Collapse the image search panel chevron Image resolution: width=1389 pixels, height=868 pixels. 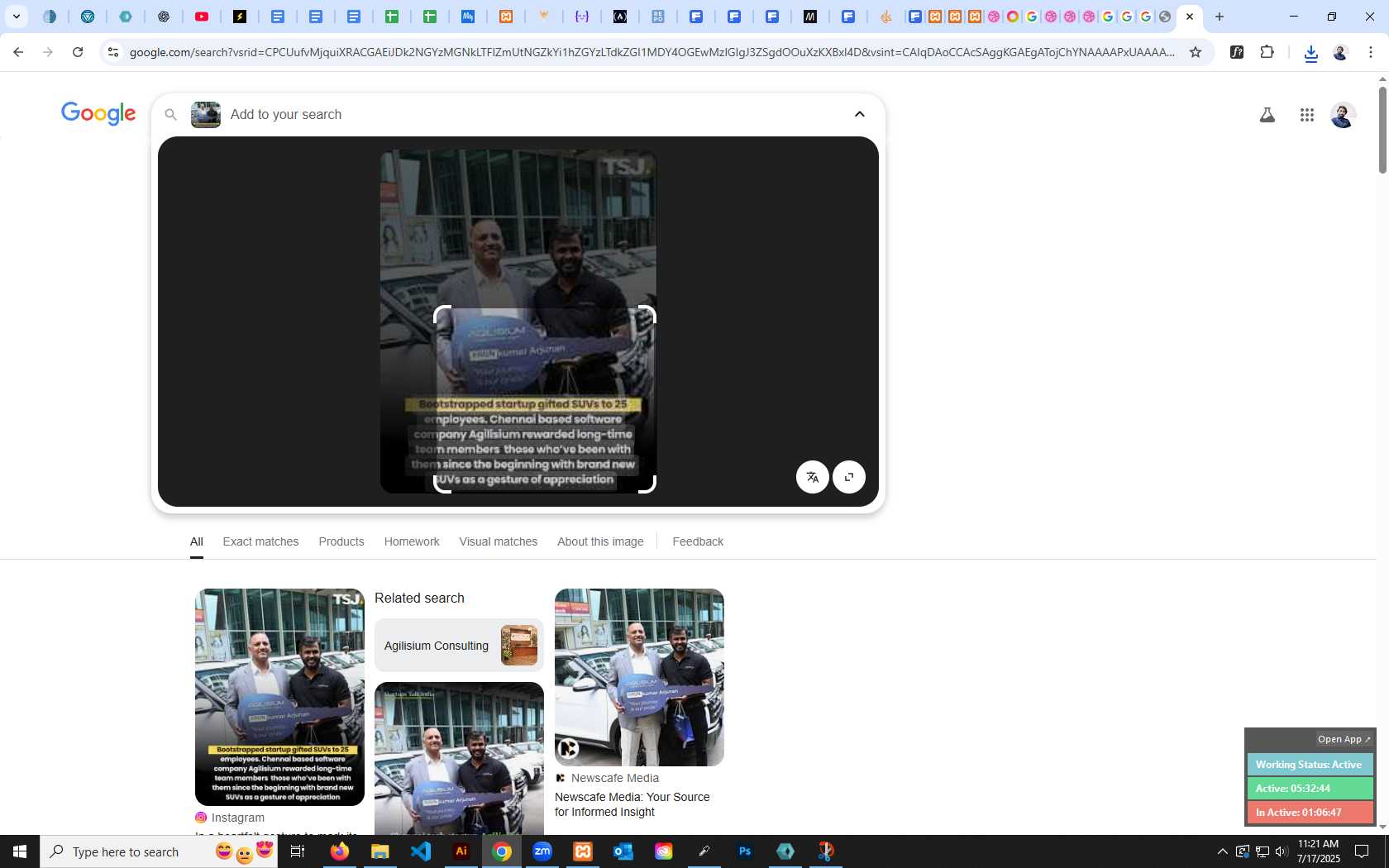tap(860, 114)
